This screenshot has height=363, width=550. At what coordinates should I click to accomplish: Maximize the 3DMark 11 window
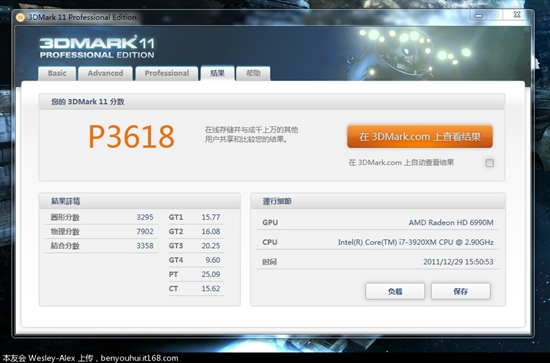495,15
